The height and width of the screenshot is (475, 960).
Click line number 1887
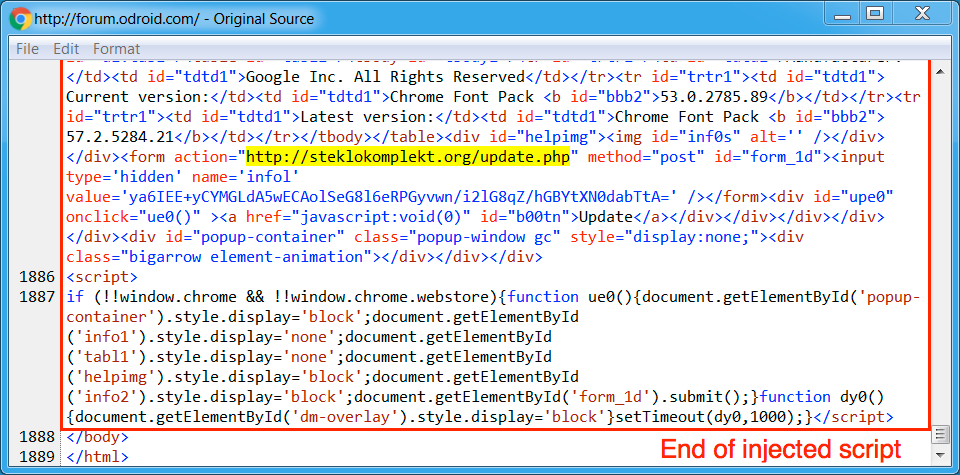(x=39, y=297)
